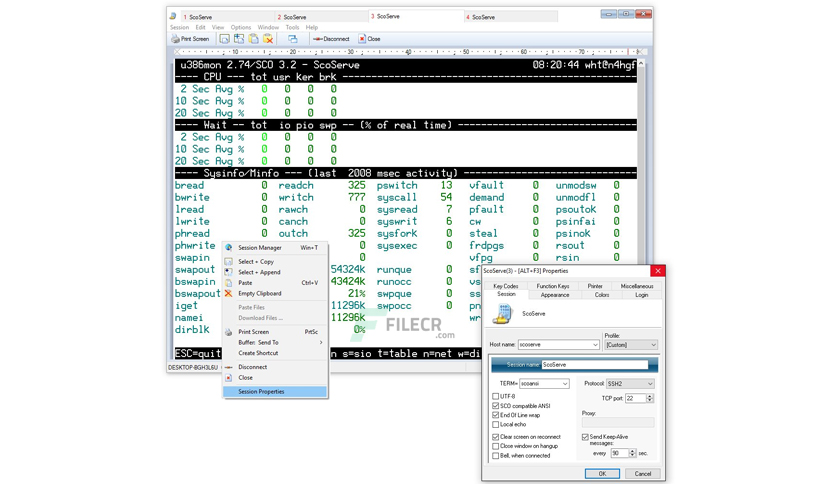Open the TERM dropdown showing scoansi

(x=565, y=384)
